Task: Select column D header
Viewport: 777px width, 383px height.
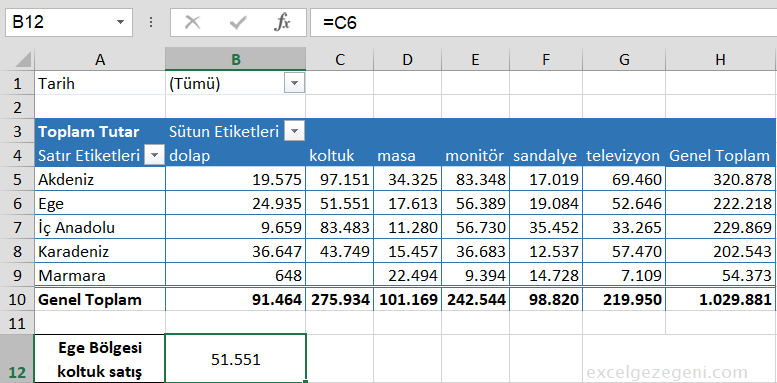Action: (x=407, y=59)
